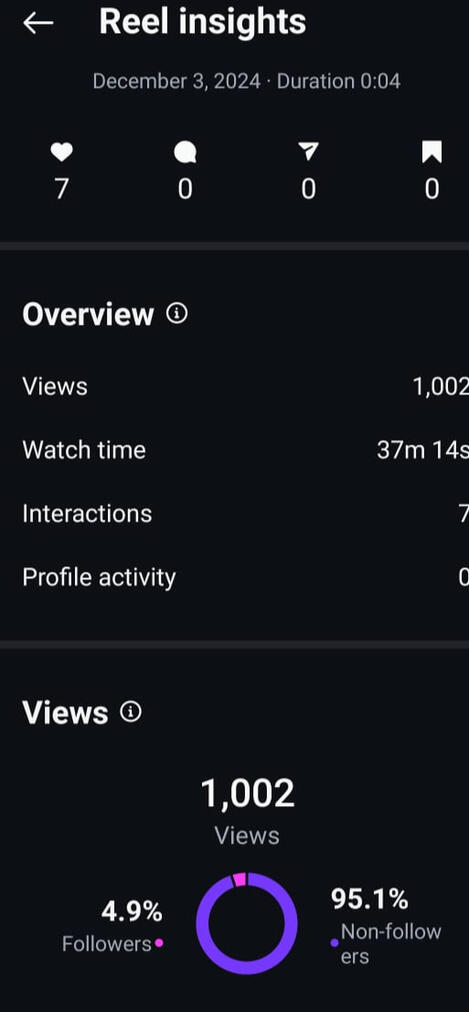Select the Profile activity row
The width and height of the screenshot is (469, 1012).
(x=245, y=577)
